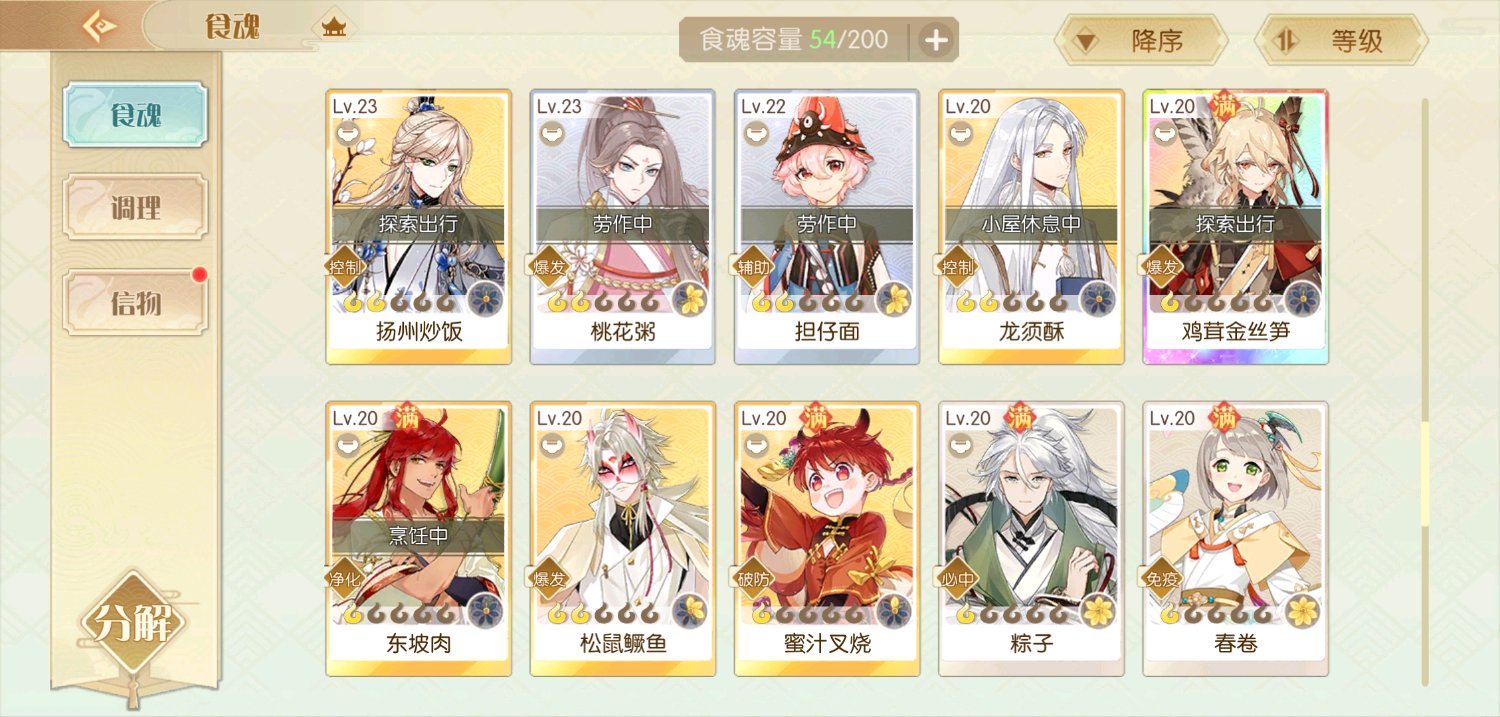Open the 等级 sort dropdown
Image resolution: width=1500 pixels, height=717 pixels.
point(1341,40)
